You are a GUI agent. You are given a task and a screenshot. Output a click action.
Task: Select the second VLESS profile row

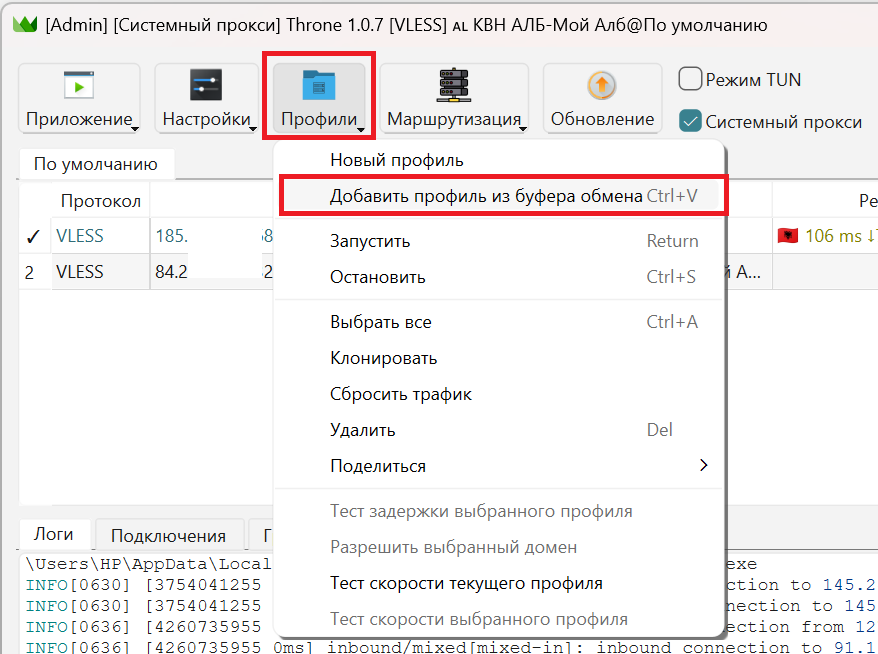[80, 272]
